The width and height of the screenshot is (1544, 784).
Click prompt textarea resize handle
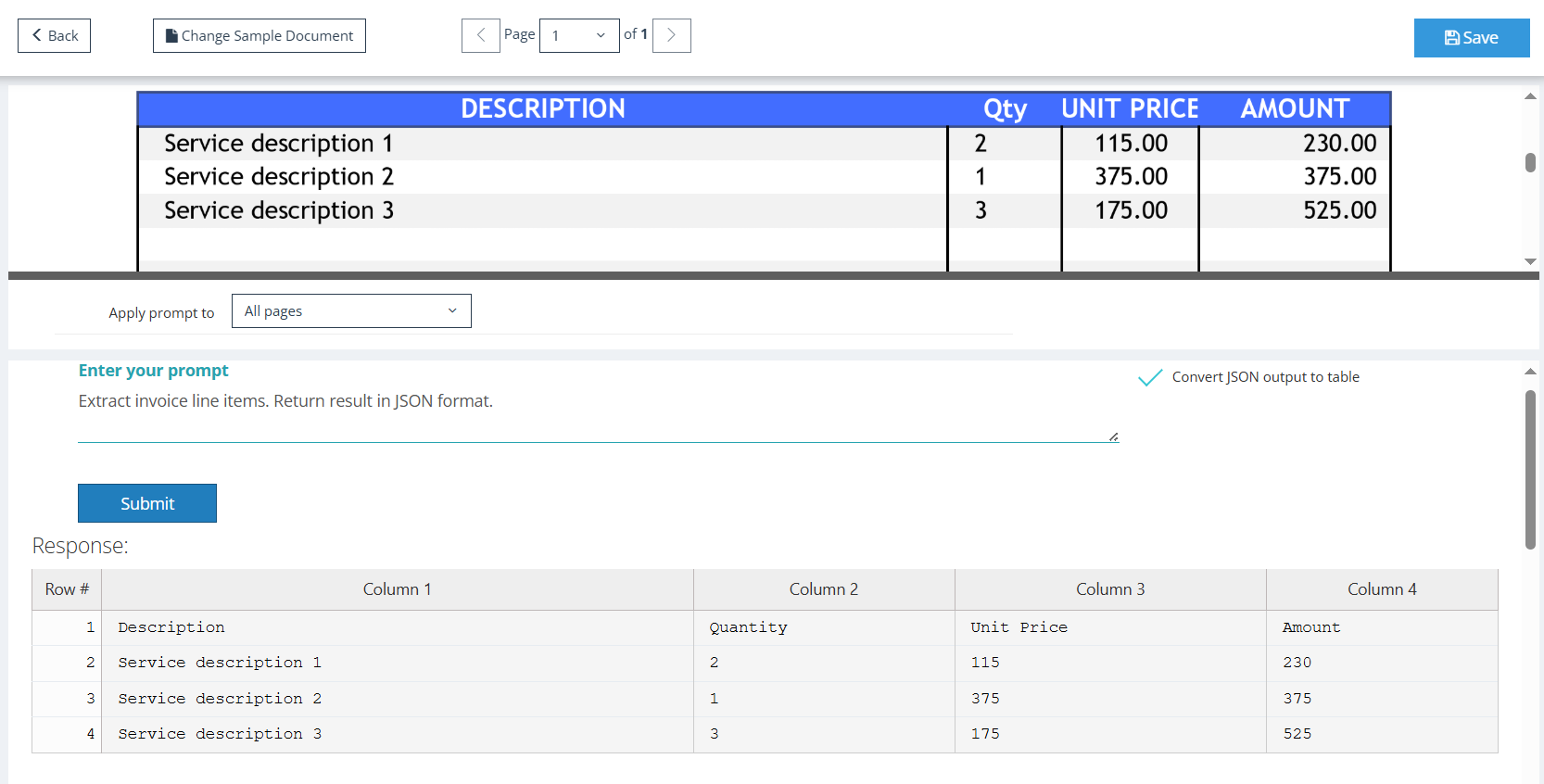tap(1113, 436)
